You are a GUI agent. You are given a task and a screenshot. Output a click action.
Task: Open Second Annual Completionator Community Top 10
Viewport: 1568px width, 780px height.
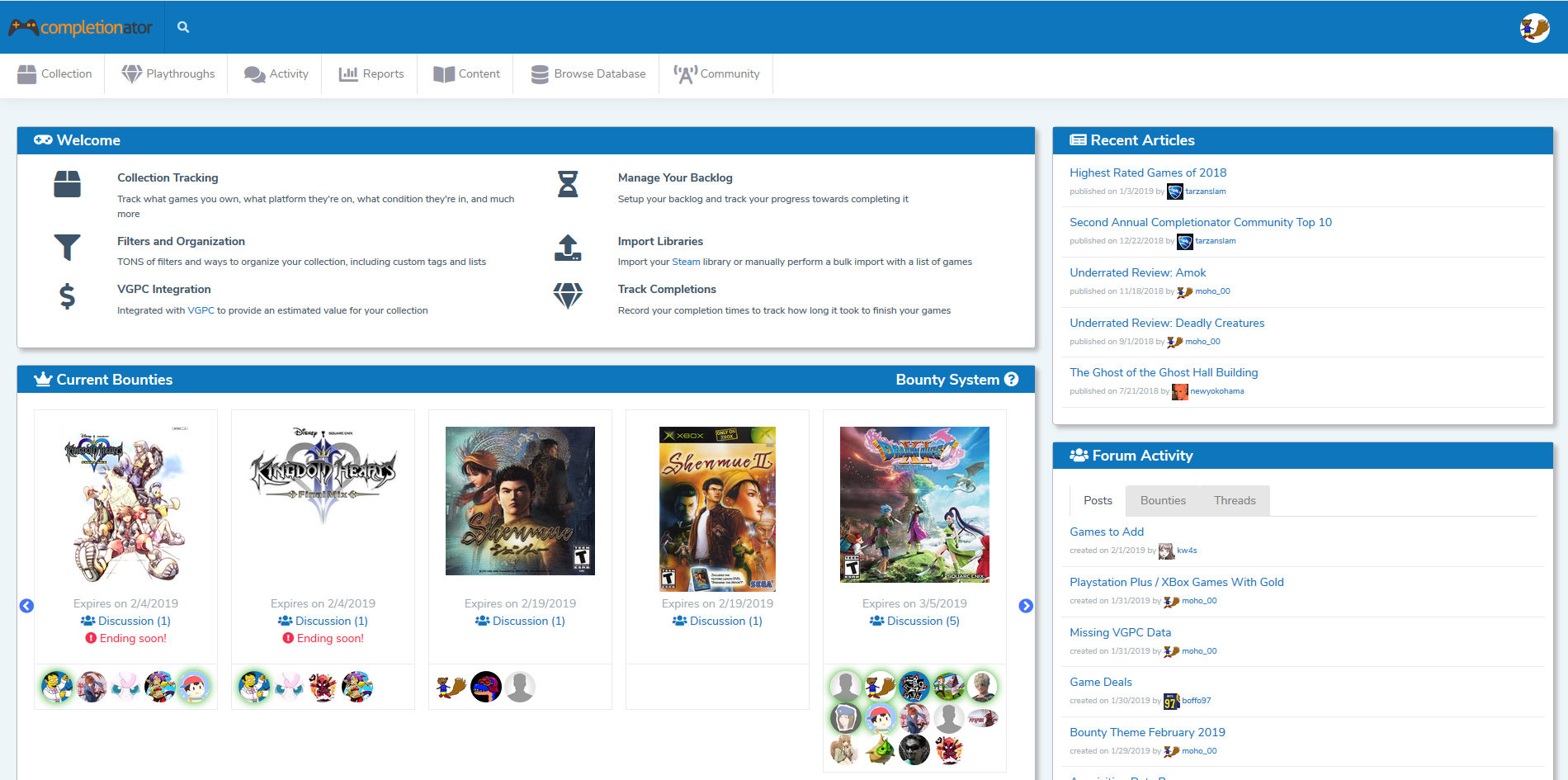[x=1201, y=223]
